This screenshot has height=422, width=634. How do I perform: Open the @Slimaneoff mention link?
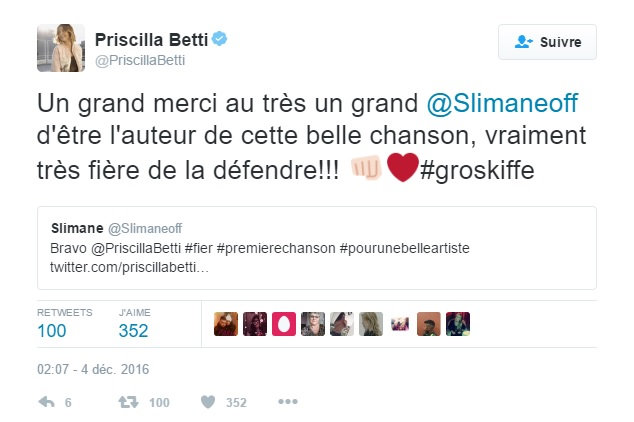(503, 102)
